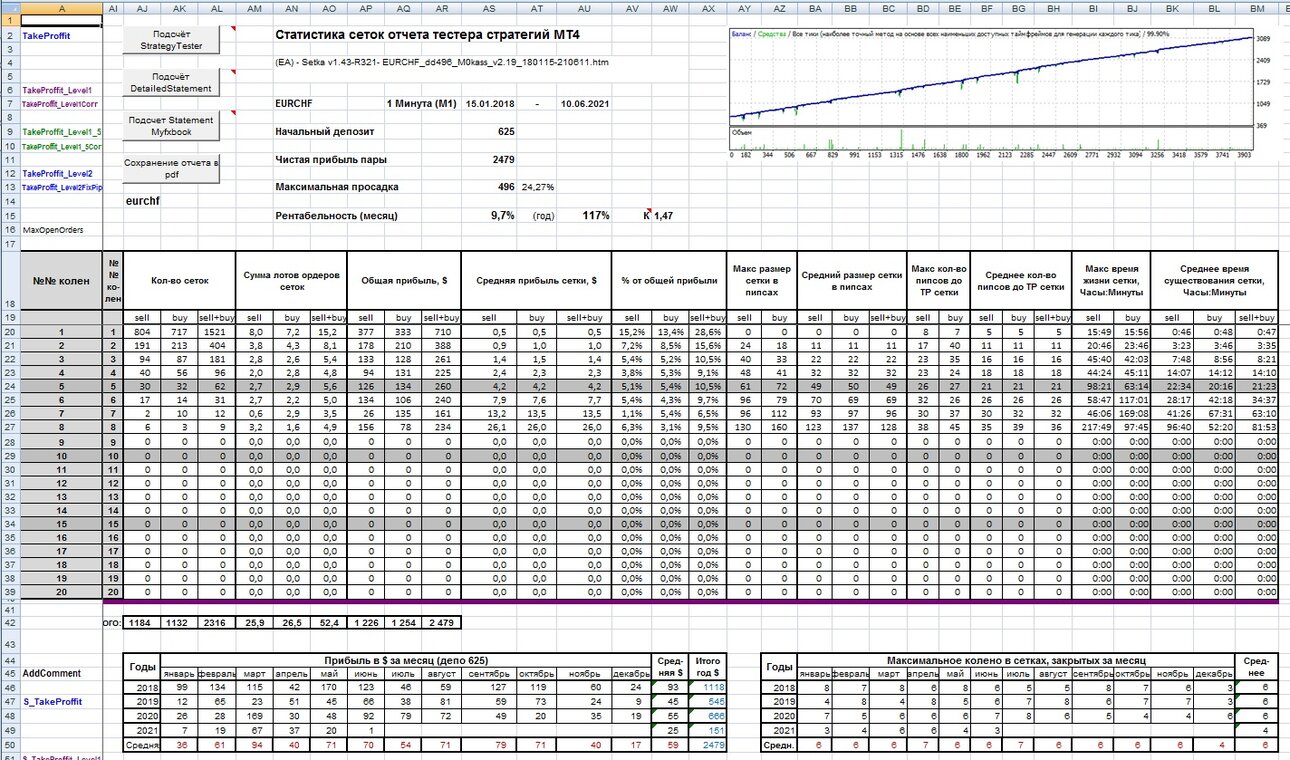Click Итого год $ header cell

[x=708, y=667]
